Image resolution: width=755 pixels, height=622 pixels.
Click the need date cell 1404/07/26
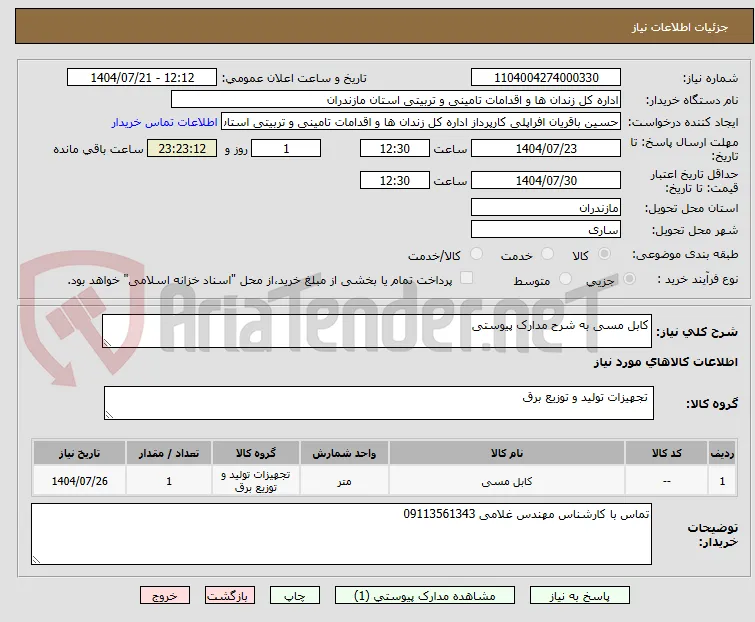tap(79, 481)
